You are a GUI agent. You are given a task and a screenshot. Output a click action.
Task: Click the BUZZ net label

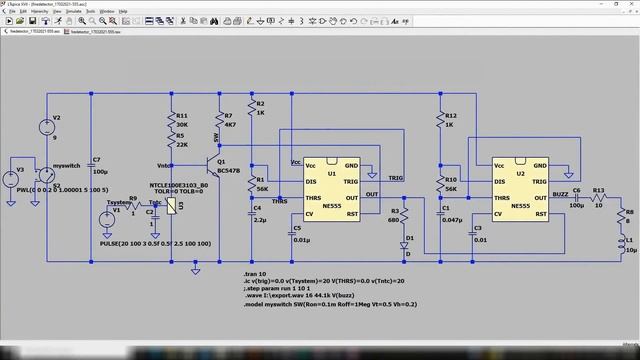point(560,194)
